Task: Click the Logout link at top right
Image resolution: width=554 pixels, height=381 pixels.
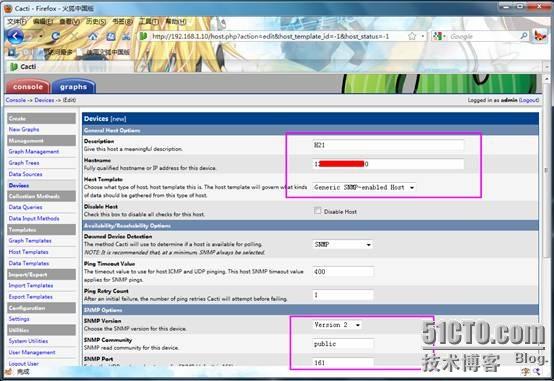Action: tap(529, 100)
